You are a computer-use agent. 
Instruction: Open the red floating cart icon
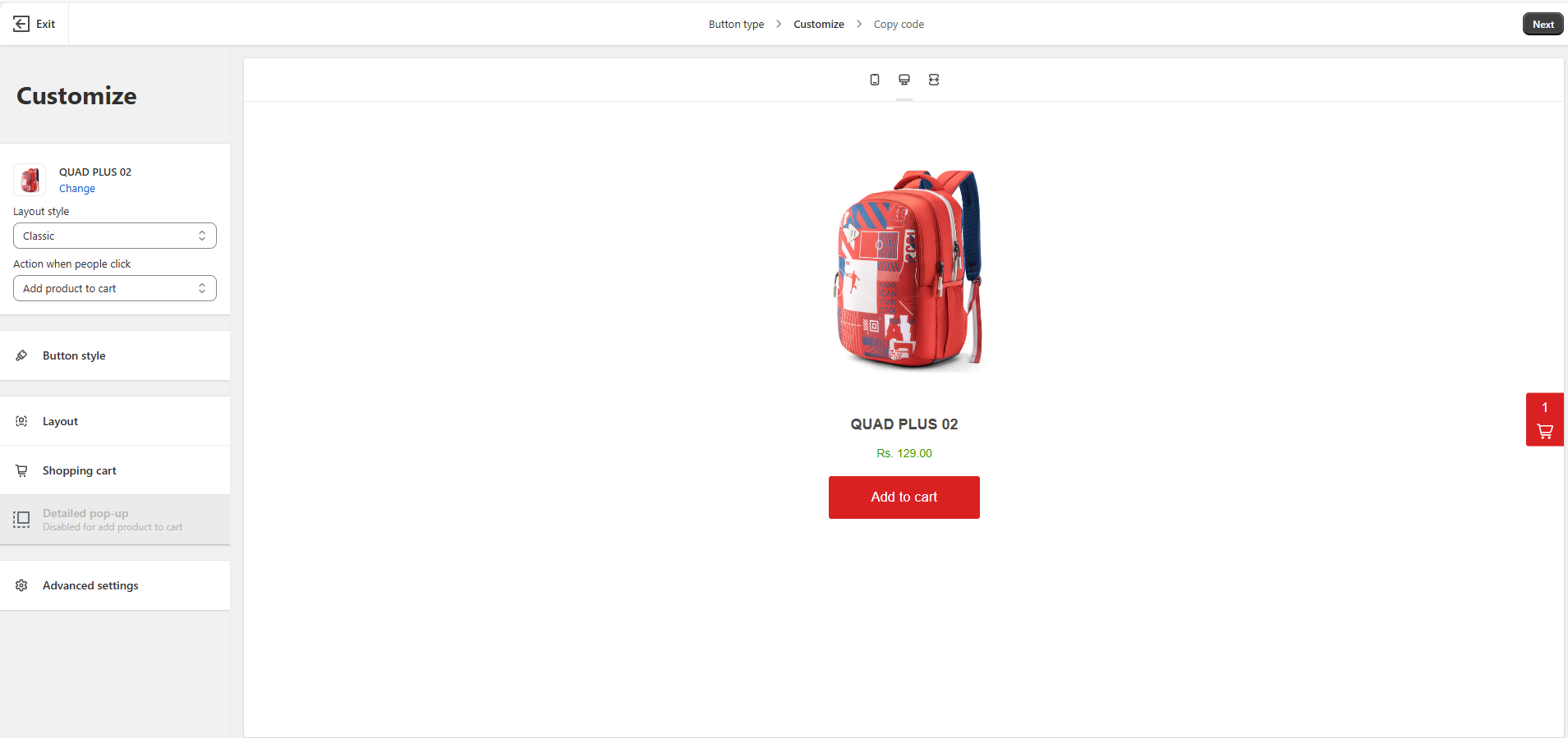point(1544,419)
